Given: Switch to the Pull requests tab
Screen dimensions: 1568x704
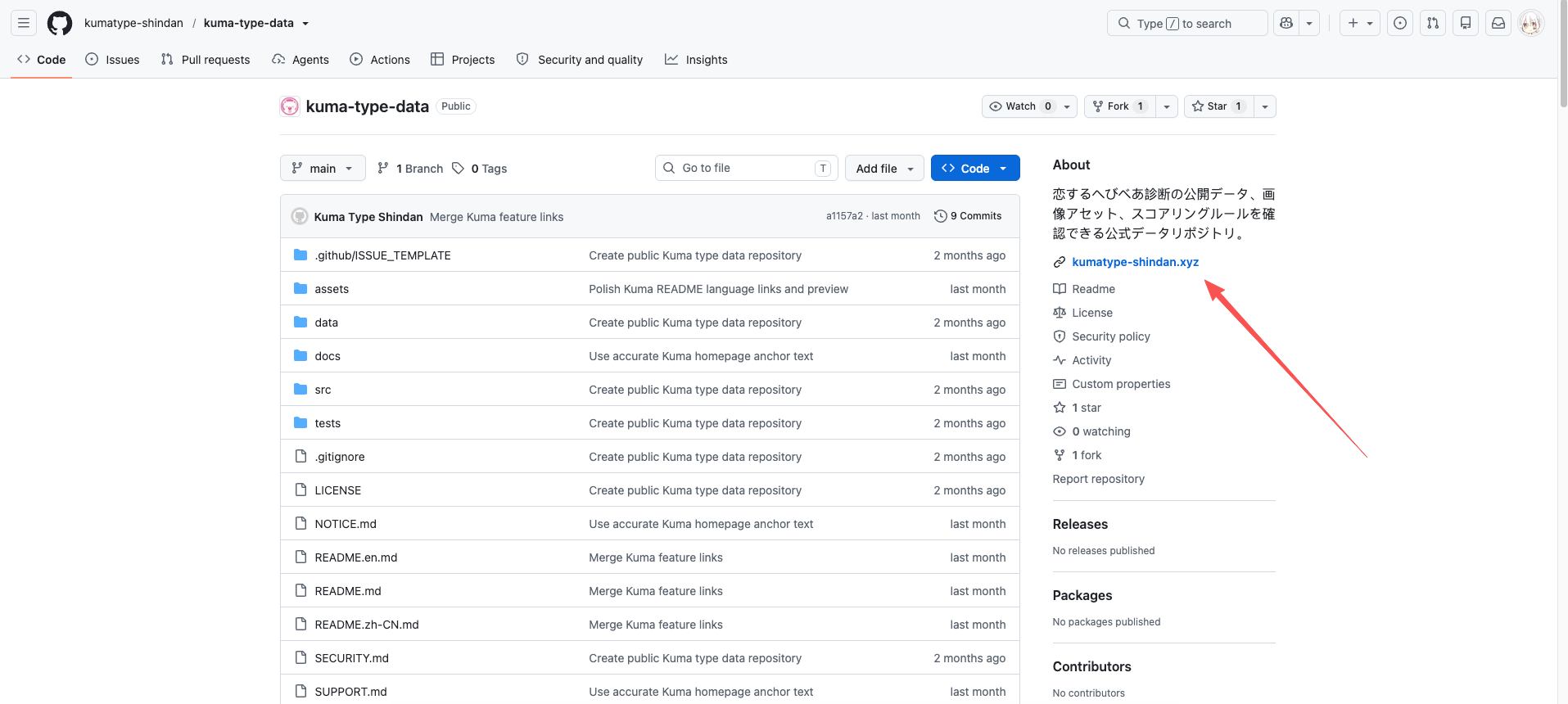Looking at the screenshot, I should [x=206, y=60].
